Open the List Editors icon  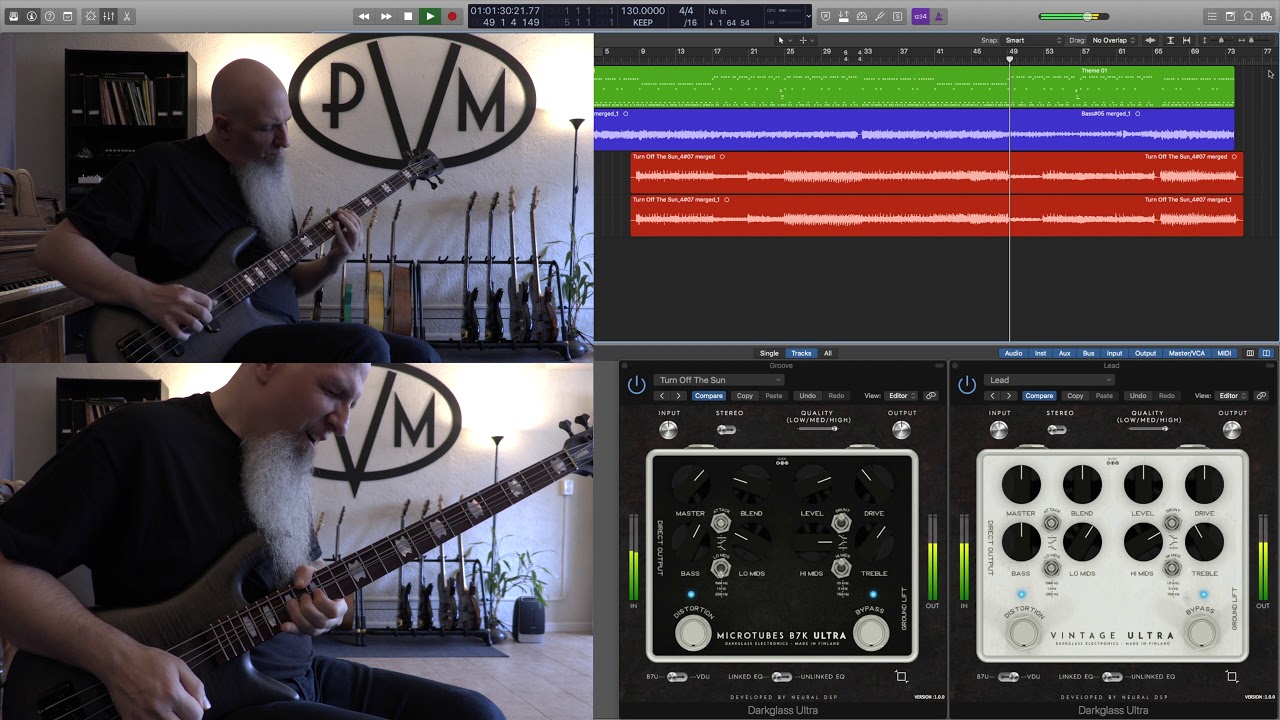[x=1212, y=16]
